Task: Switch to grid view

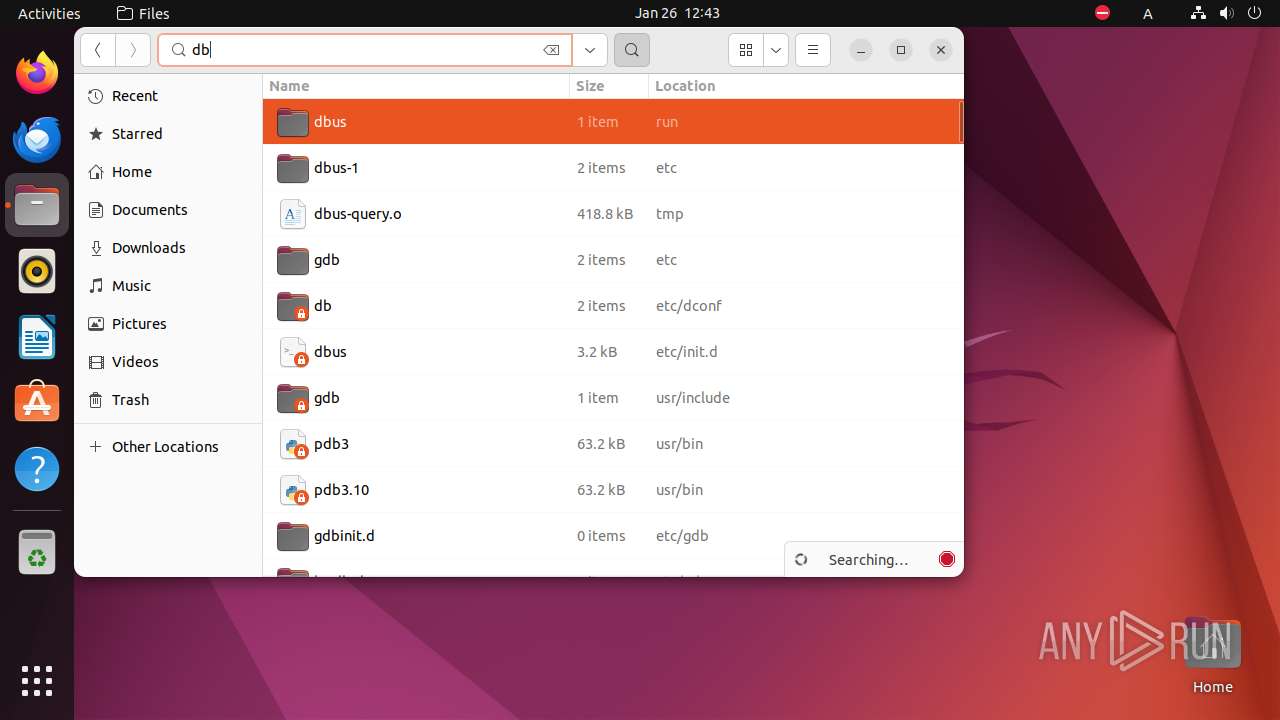Action: coord(746,50)
